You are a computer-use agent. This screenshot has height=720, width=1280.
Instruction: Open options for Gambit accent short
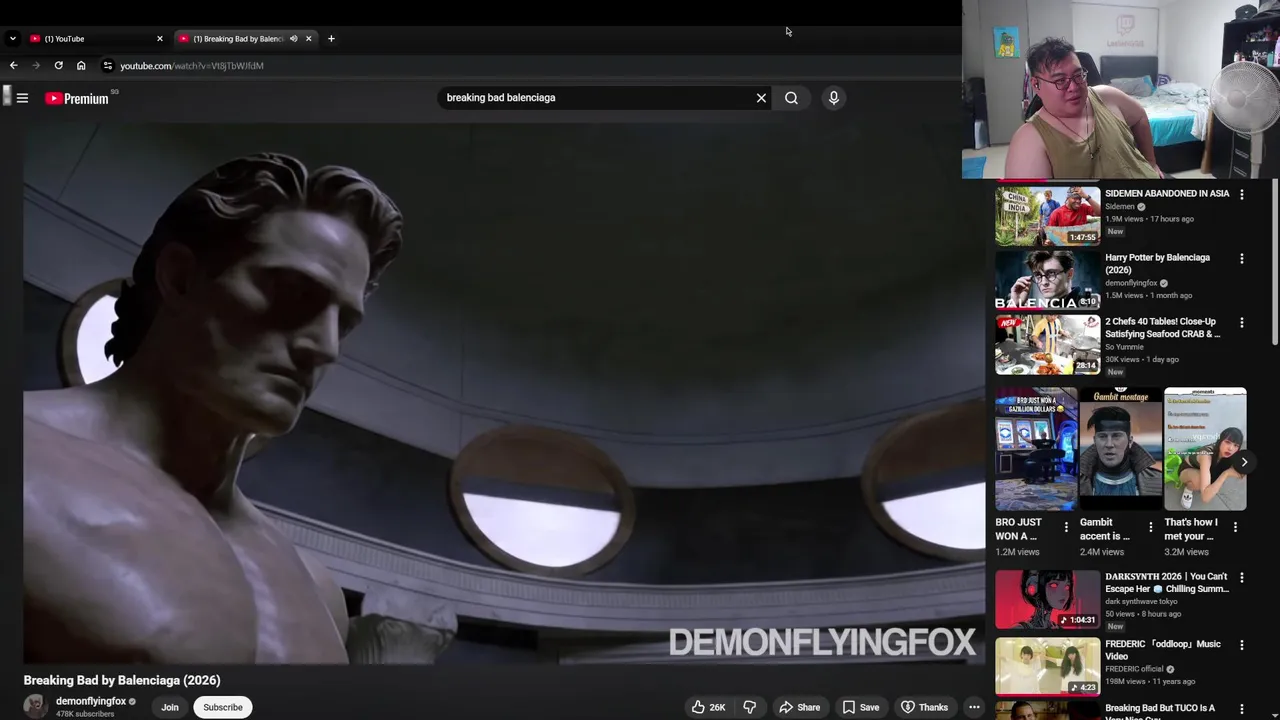click(1150, 527)
